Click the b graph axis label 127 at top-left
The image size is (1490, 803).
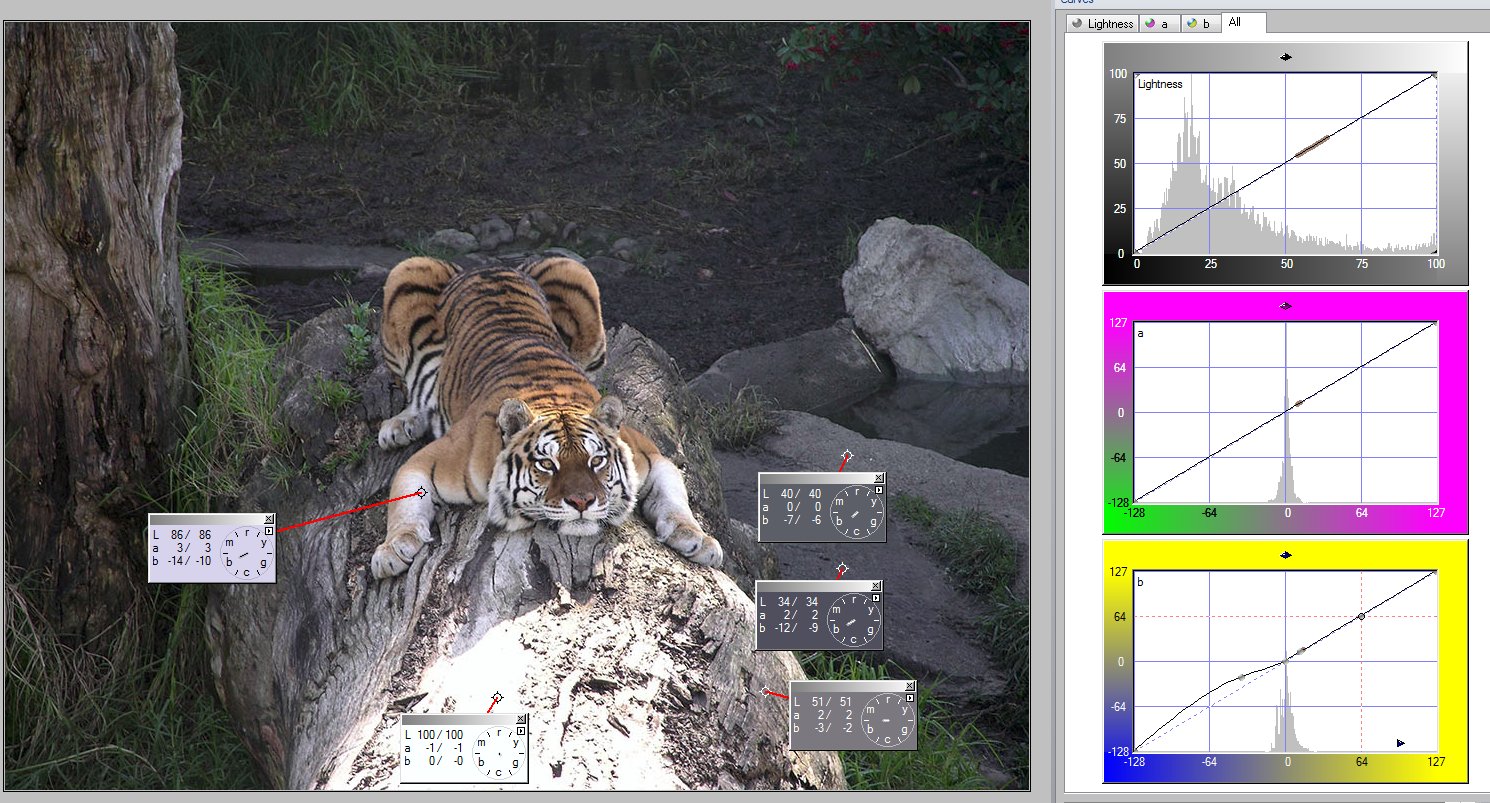click(1118, 572)
